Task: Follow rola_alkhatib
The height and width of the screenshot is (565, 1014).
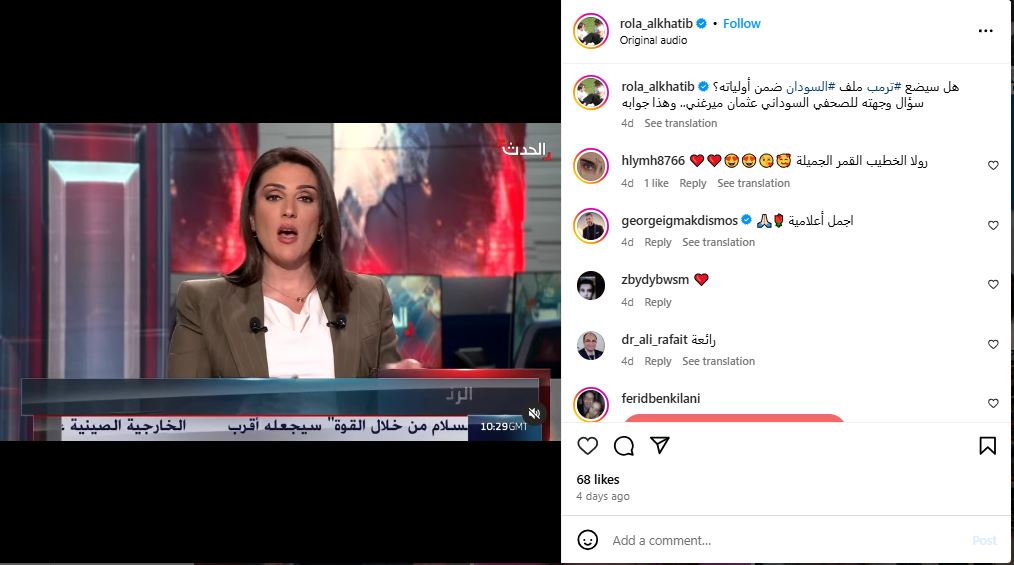Action: click(741, 23)
